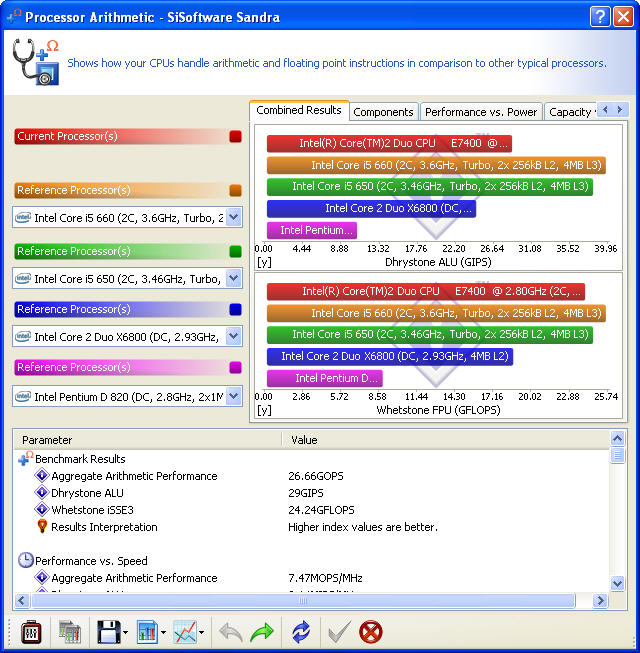The width and height of the screenshot is (640, 653).
Task: Open the Intel Pentium D 820 dropdown
Action: [234, 396]
